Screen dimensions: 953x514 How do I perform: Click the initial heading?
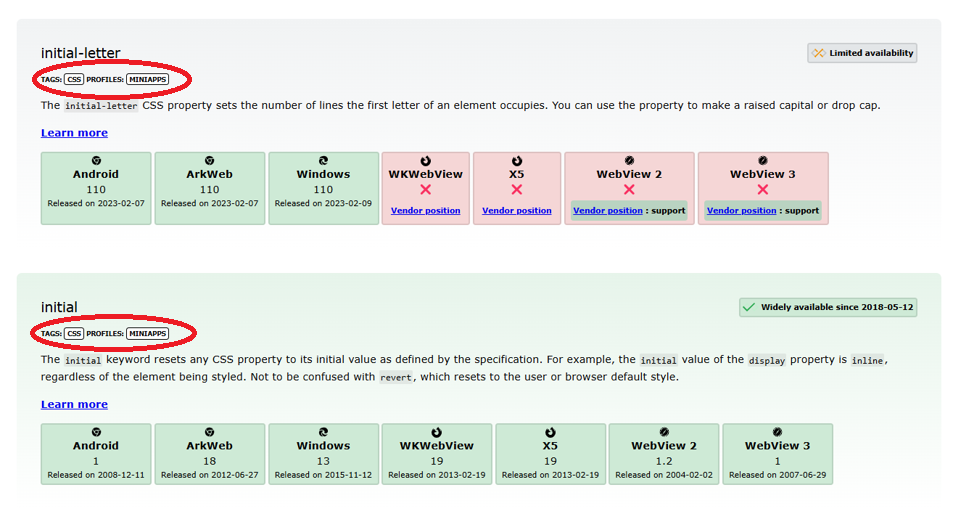[x=59, y=307]
